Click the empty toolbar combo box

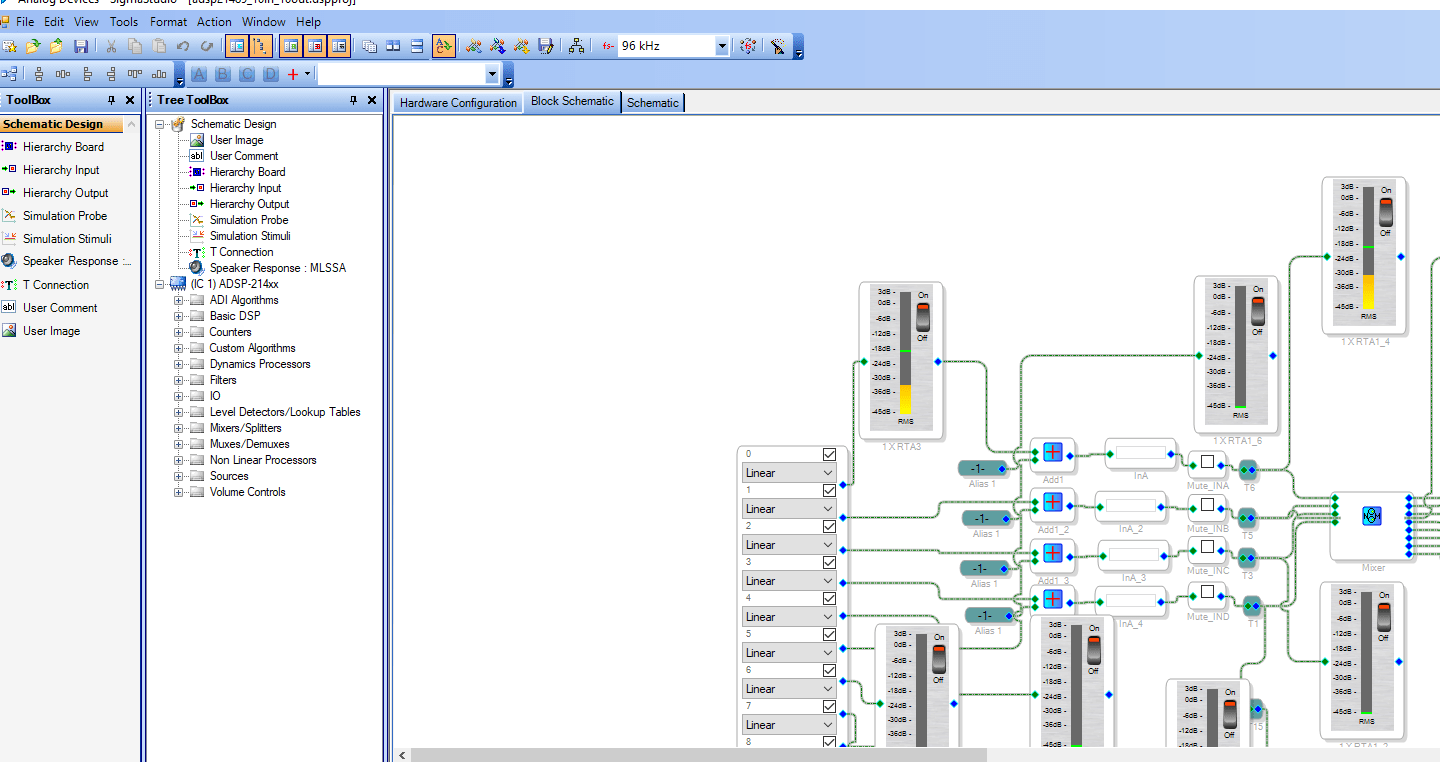pos(410,74)
